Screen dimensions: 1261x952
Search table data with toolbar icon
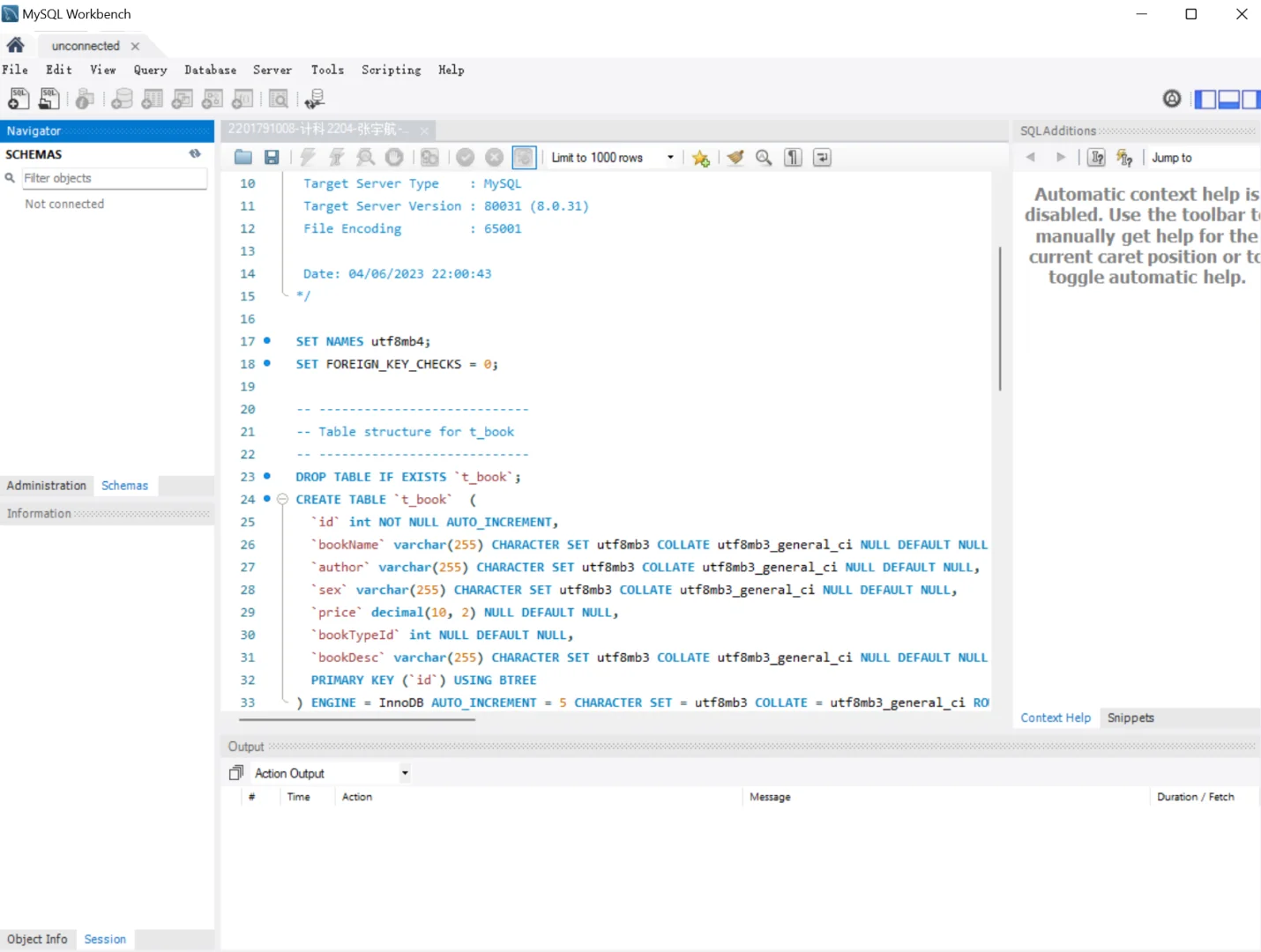click(279, 99)
